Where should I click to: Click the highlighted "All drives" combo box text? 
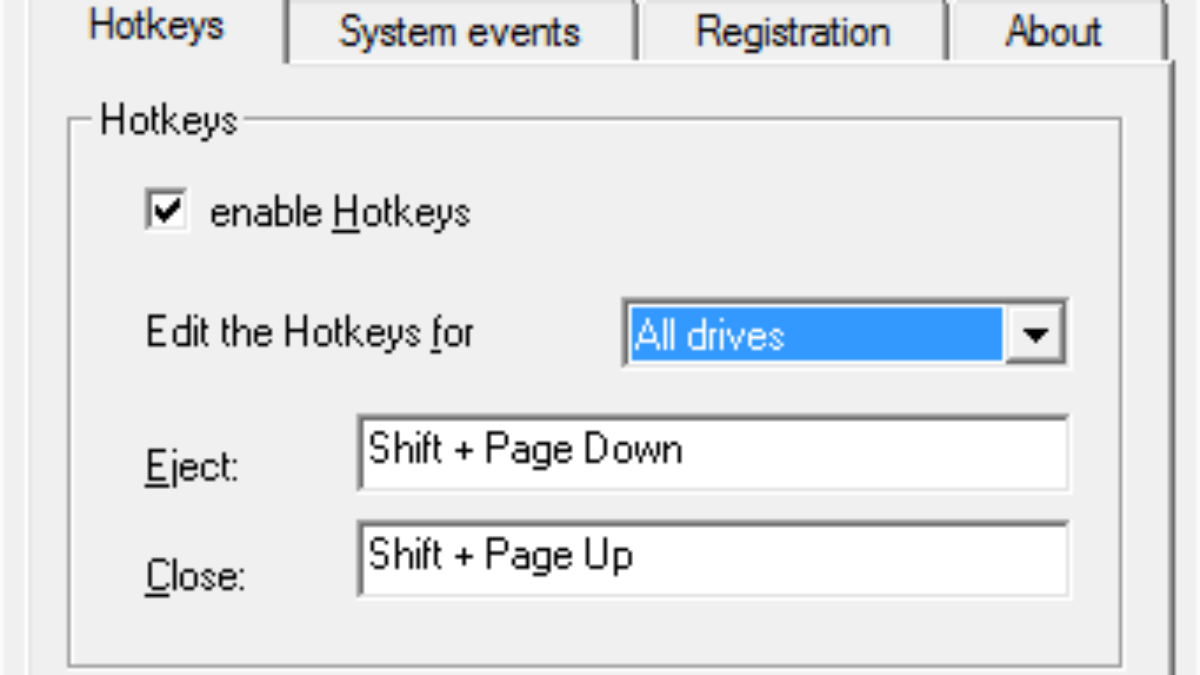pyautogui.click(x=710, y=335)
